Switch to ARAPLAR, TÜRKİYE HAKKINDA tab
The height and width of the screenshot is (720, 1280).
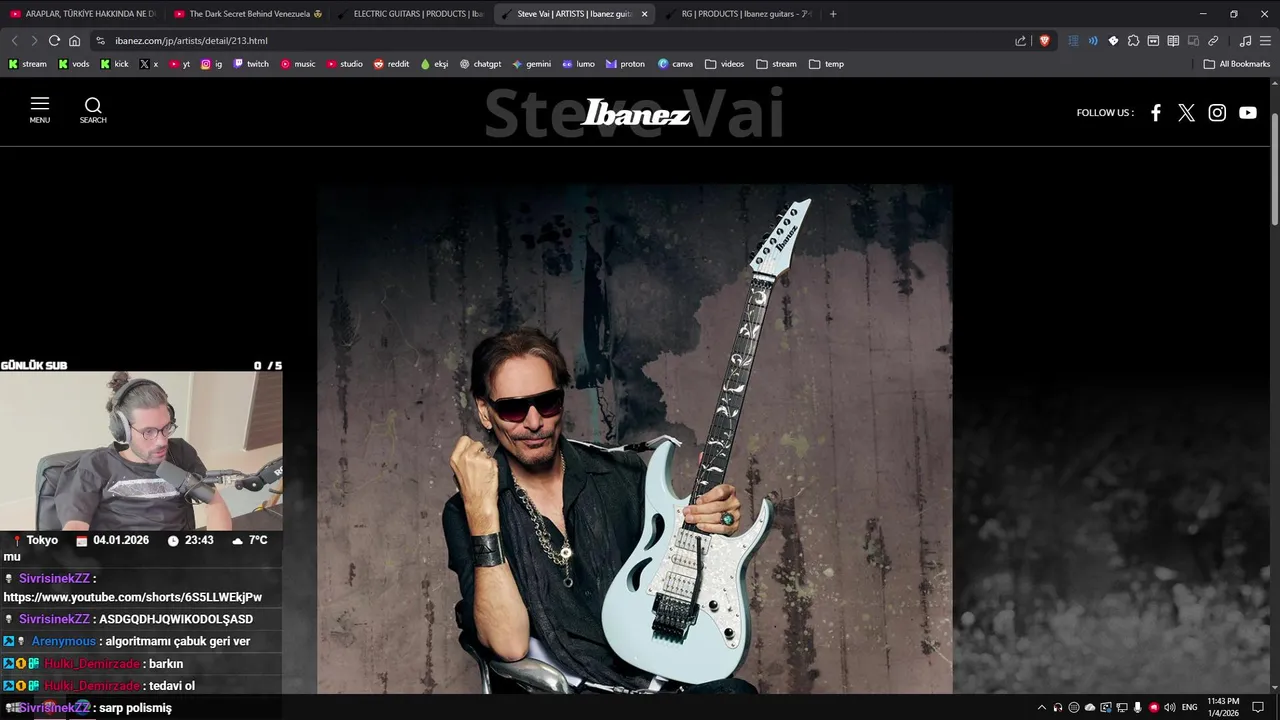(x=82, y=14)
